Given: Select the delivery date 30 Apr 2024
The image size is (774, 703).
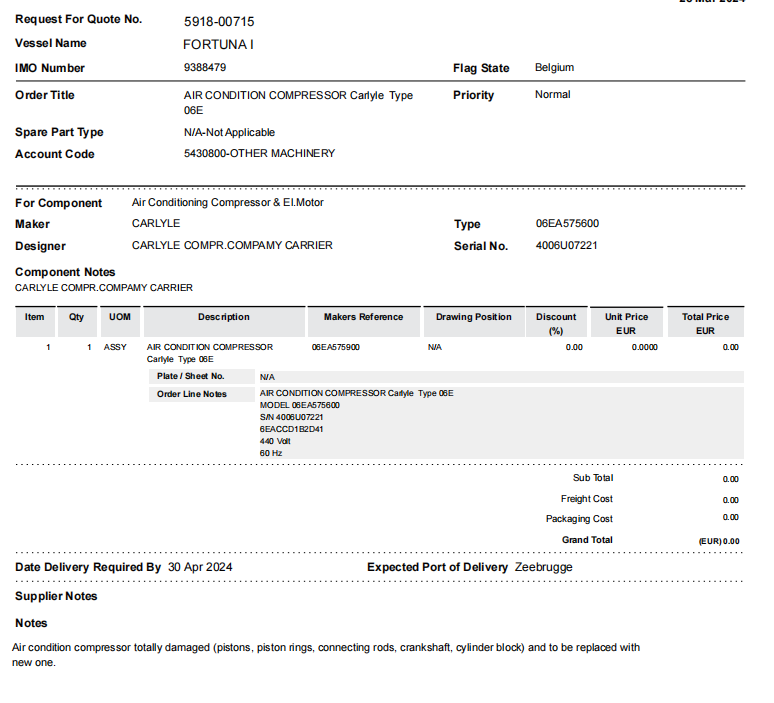Looking at the screenshot, I should click(200, 567).
